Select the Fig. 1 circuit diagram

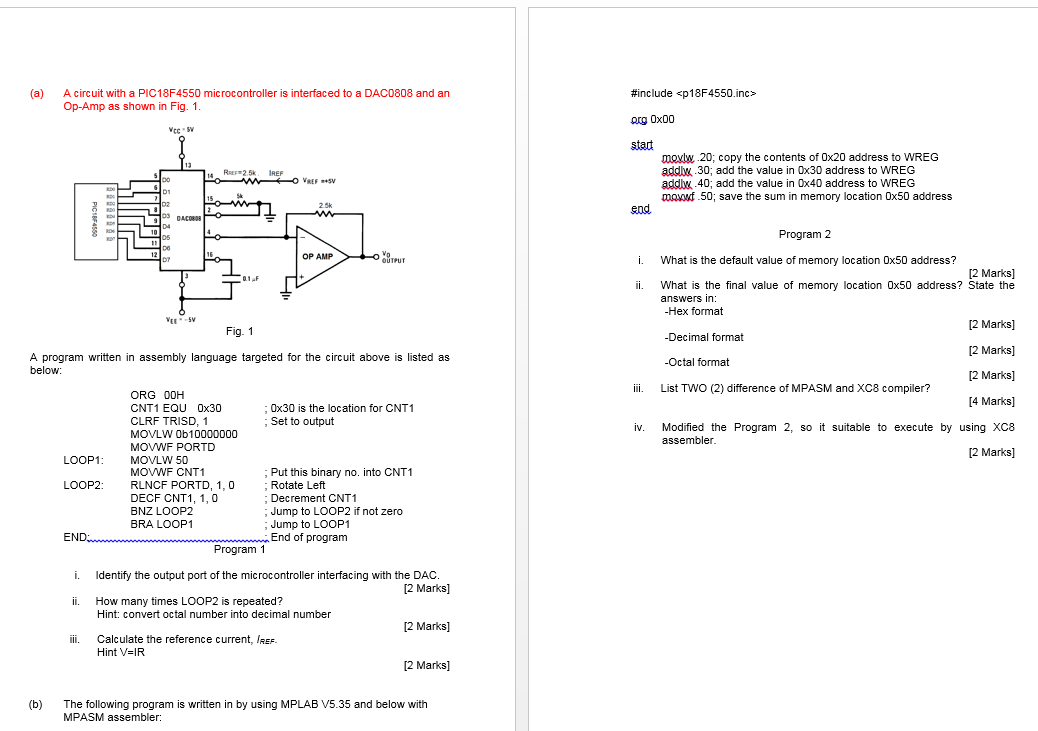tap(240, 230)
